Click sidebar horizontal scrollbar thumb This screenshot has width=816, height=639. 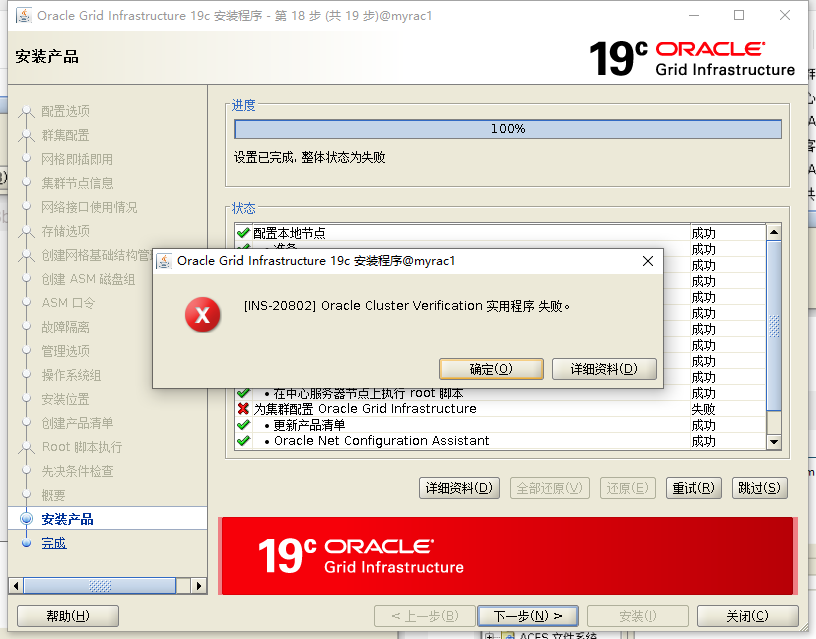[x=100, y=586]
